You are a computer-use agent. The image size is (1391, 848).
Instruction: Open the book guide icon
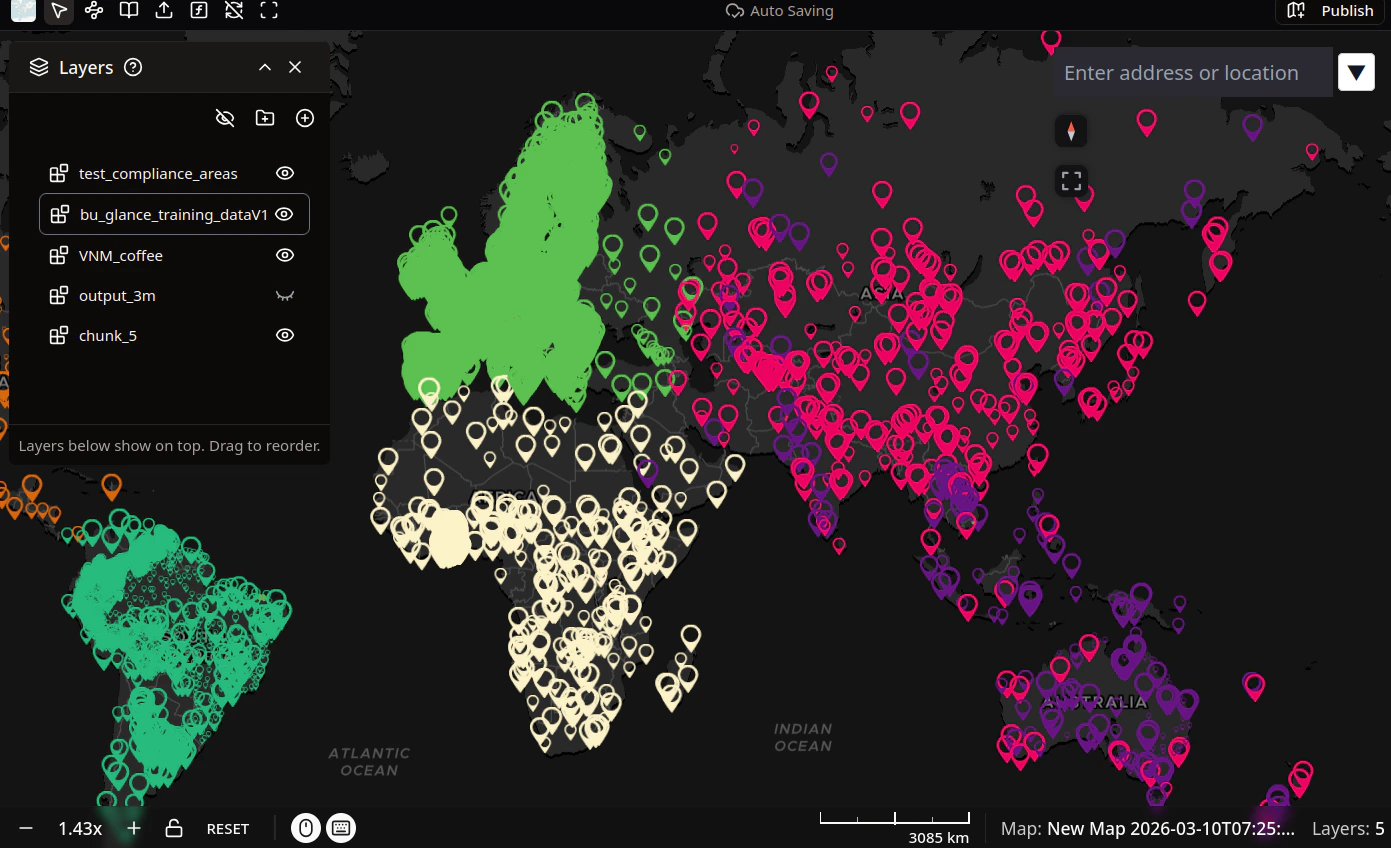(x=129, y=11)
